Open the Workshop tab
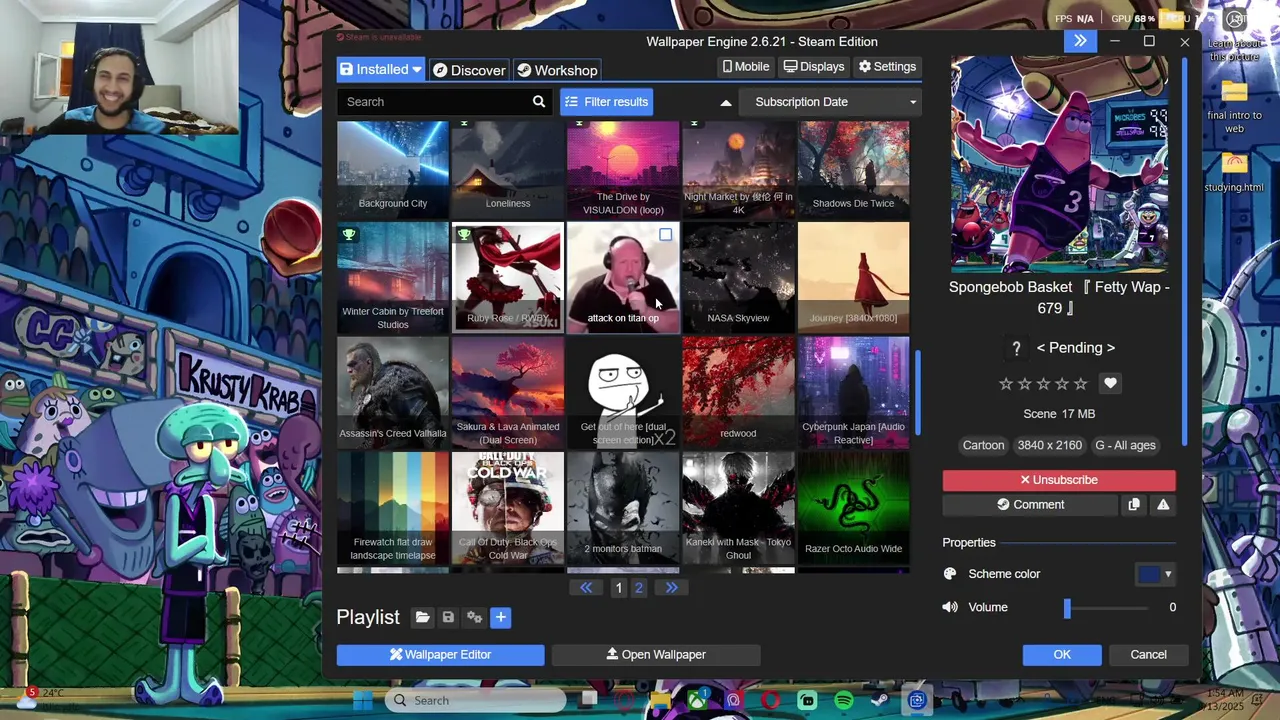The image size is (1280, 720). (557, 70)
